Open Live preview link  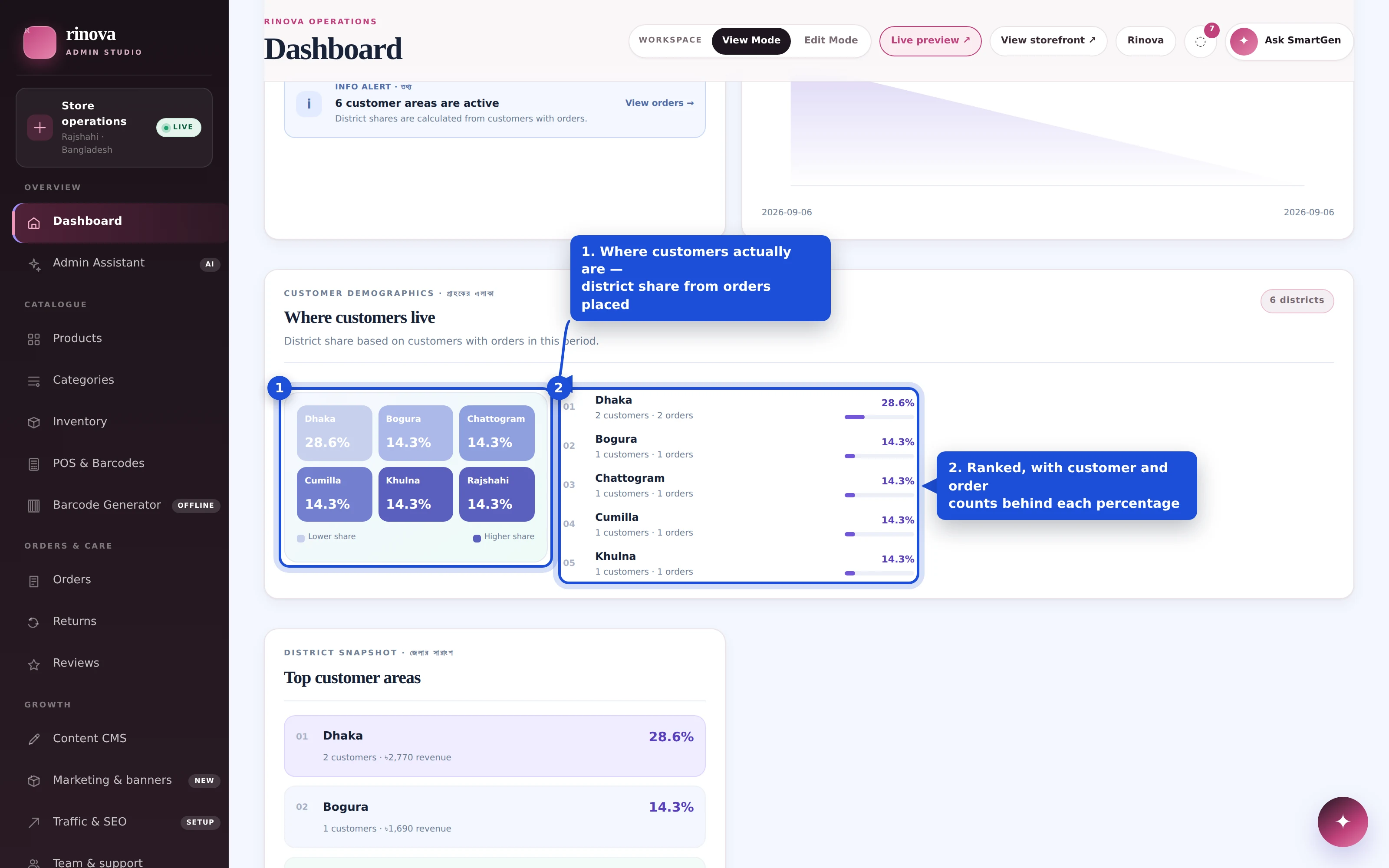(x=930, y=41)
